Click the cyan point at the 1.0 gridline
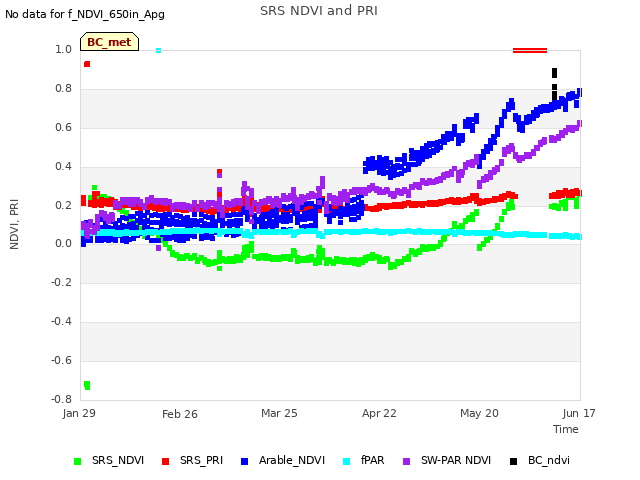Viewport: 640px width, 480px height. [x=158, y=51]
